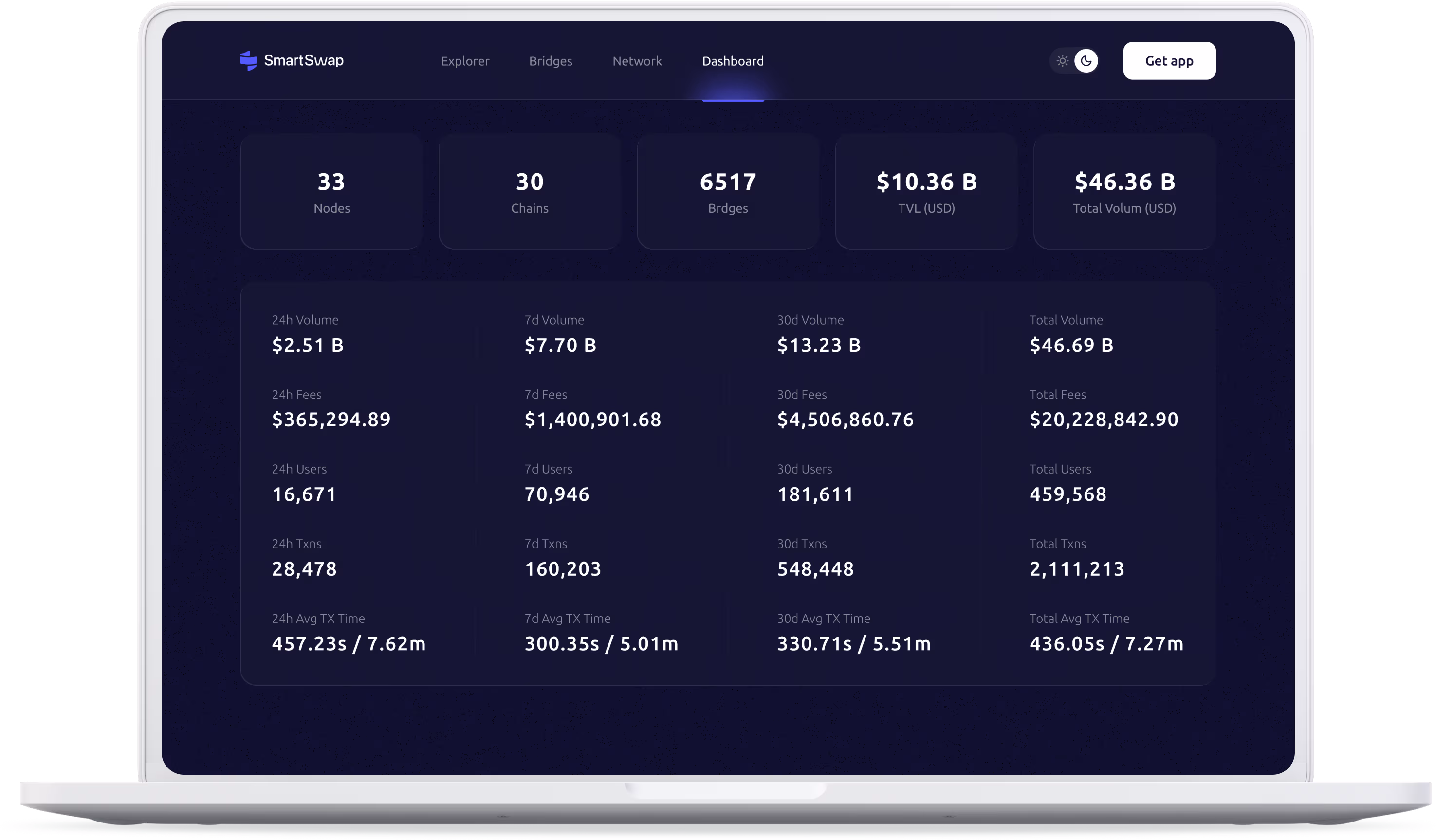Open the Explorer tab
This screenshot has width=1436, height=840.
[465, 61]
